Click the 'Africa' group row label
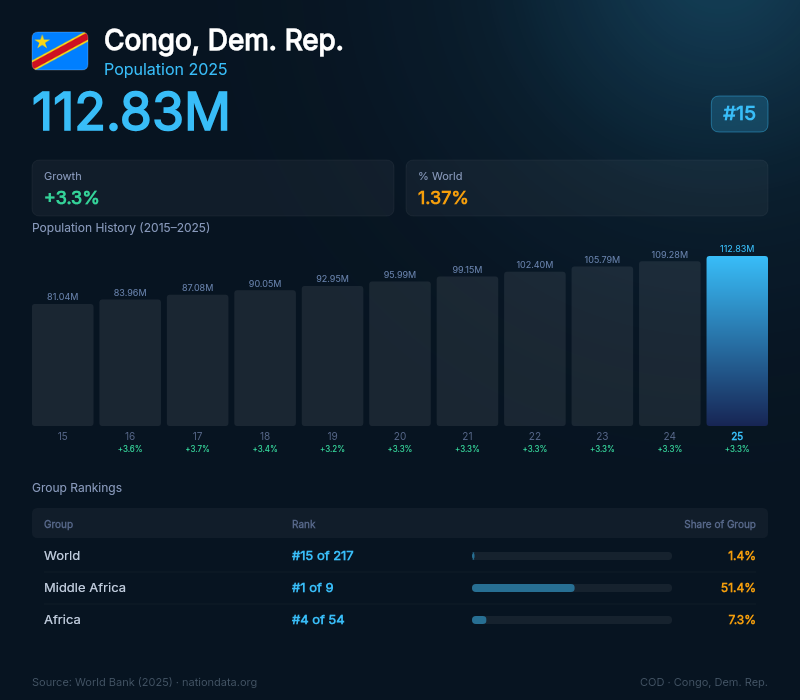The width and height of the screenshot is (800, 700). 62,620
